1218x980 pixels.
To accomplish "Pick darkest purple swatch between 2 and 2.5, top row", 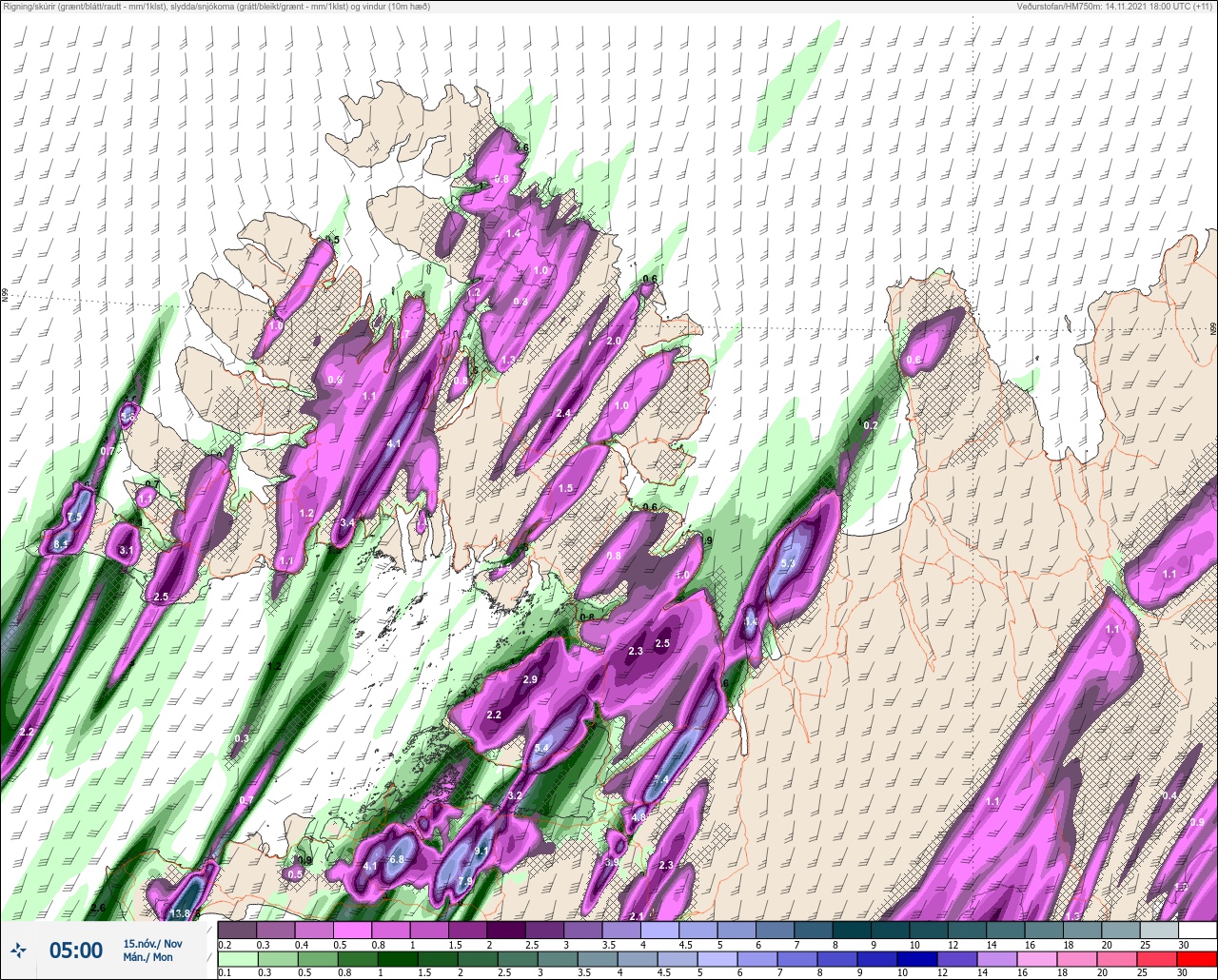I will (506, 930).
